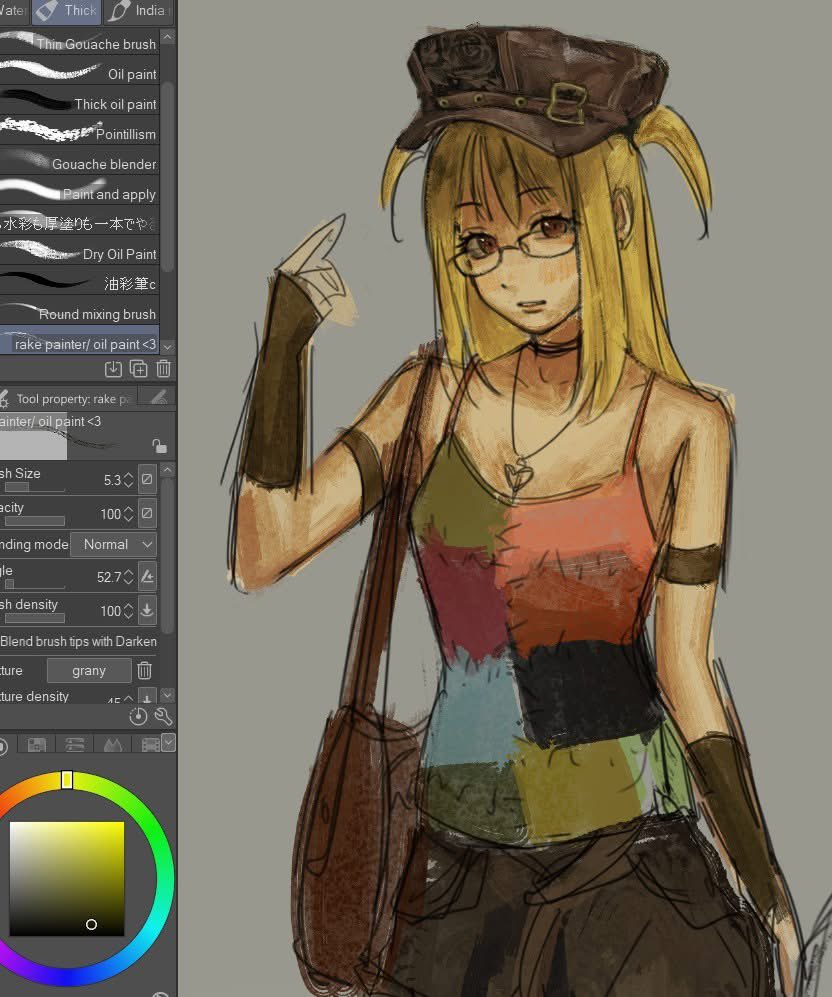Click the round selector in the color square

92,925
